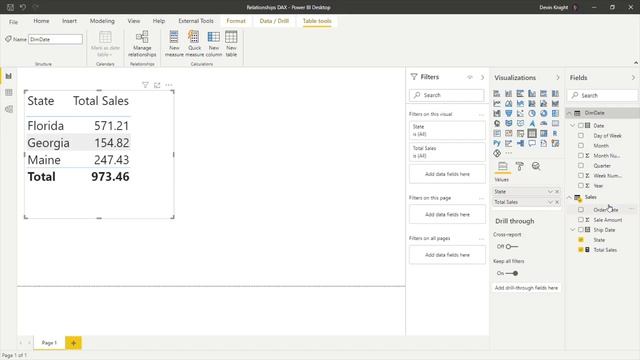Remove State from the Values well
The image size is (640, 360).
click(557, 191)
